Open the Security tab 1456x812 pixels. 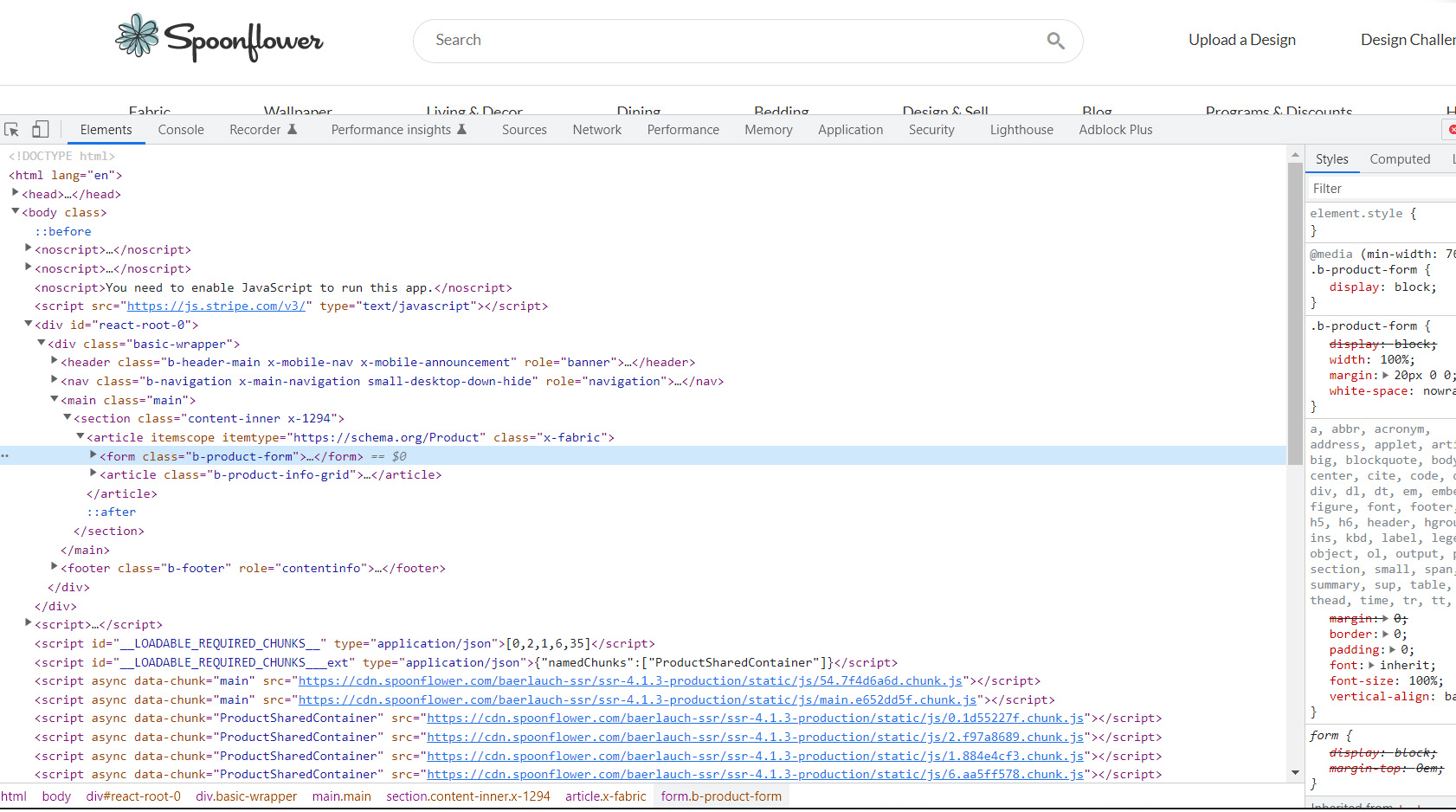(931, 130)
